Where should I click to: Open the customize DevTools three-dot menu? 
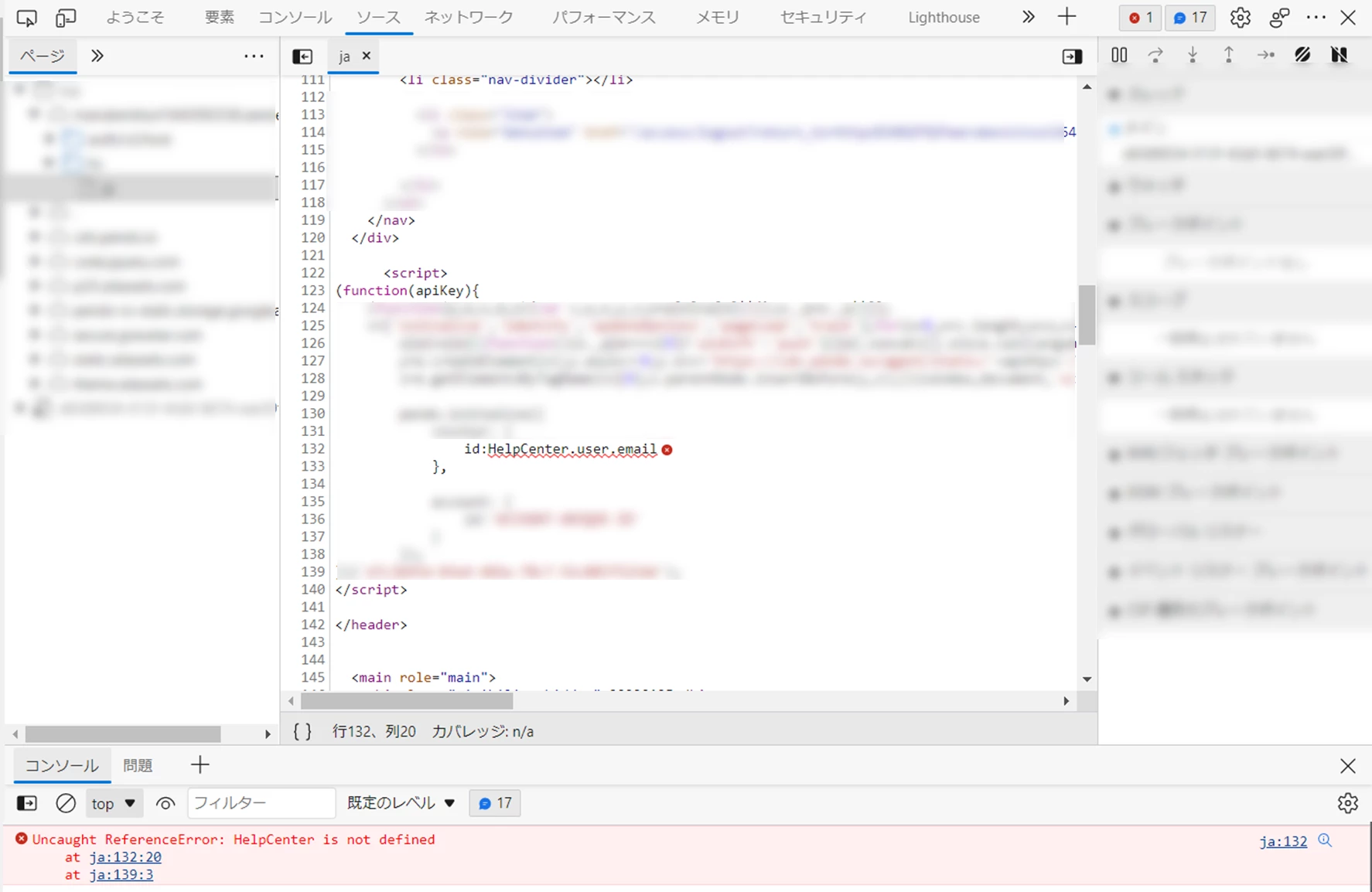[1316, 17]
